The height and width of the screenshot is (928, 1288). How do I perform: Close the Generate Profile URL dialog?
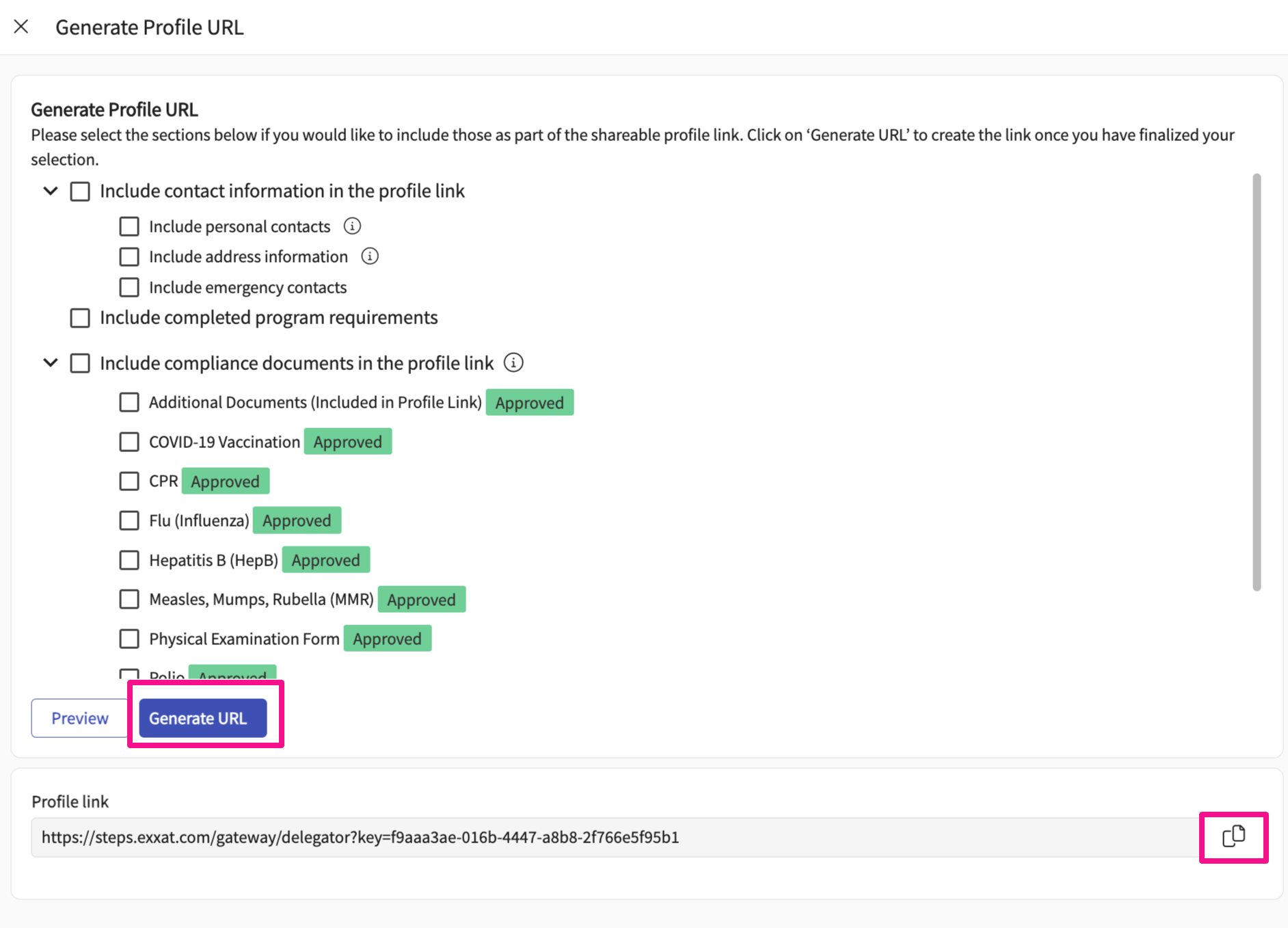[21, 27]
